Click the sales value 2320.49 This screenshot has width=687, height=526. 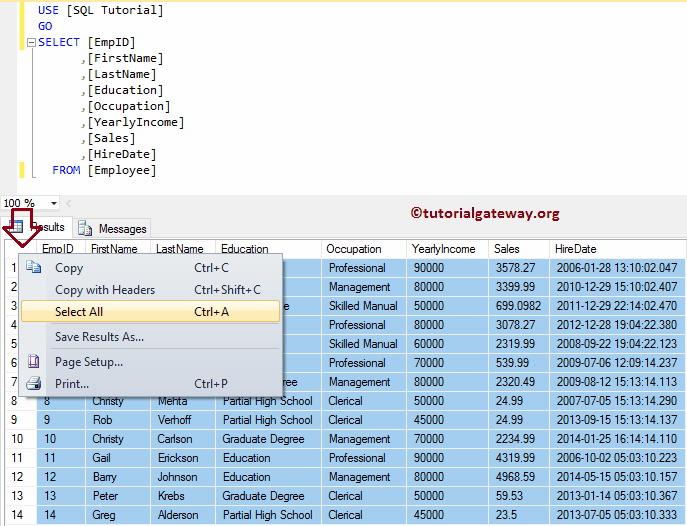click(519, 382)
